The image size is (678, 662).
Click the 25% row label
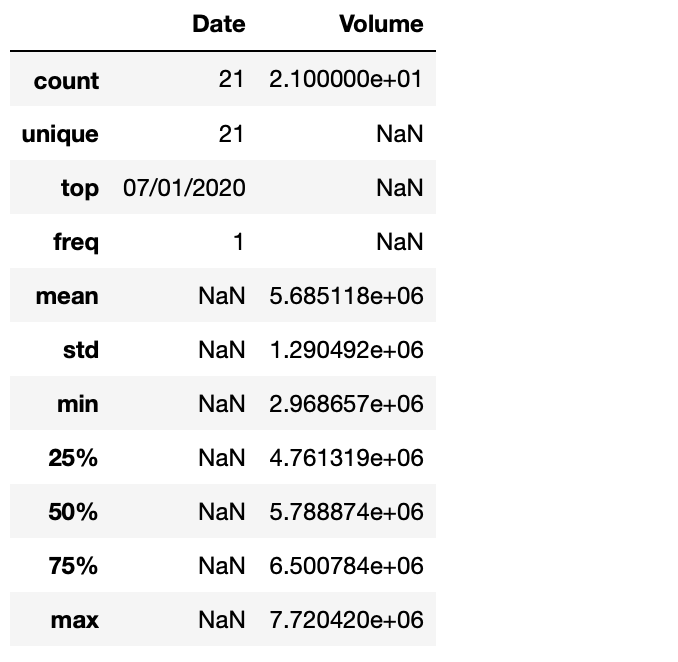tap(73, 459)
